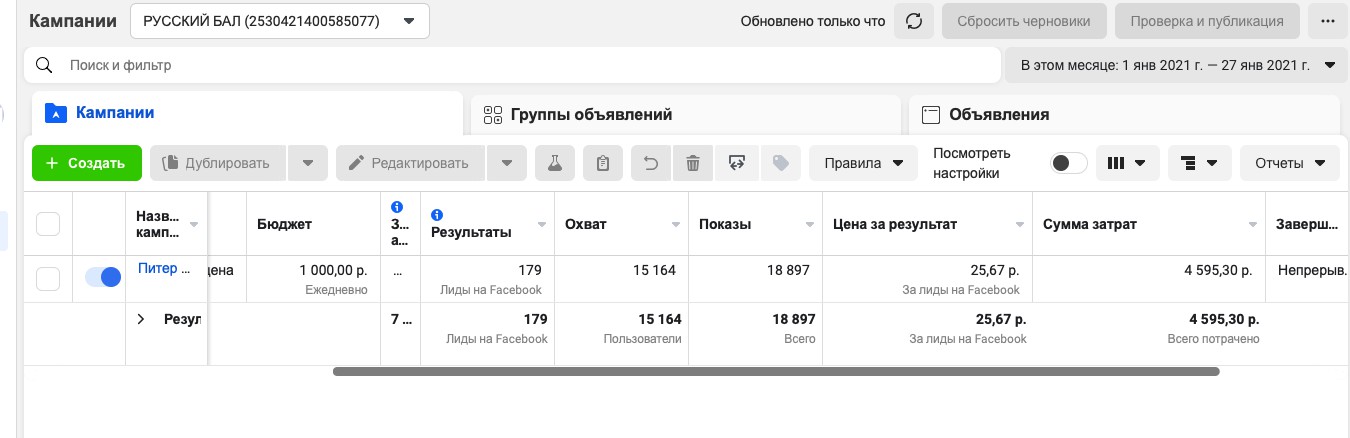Click the trash delete icon
Screen dimensions: 1350x438
(x=693, y=163)
